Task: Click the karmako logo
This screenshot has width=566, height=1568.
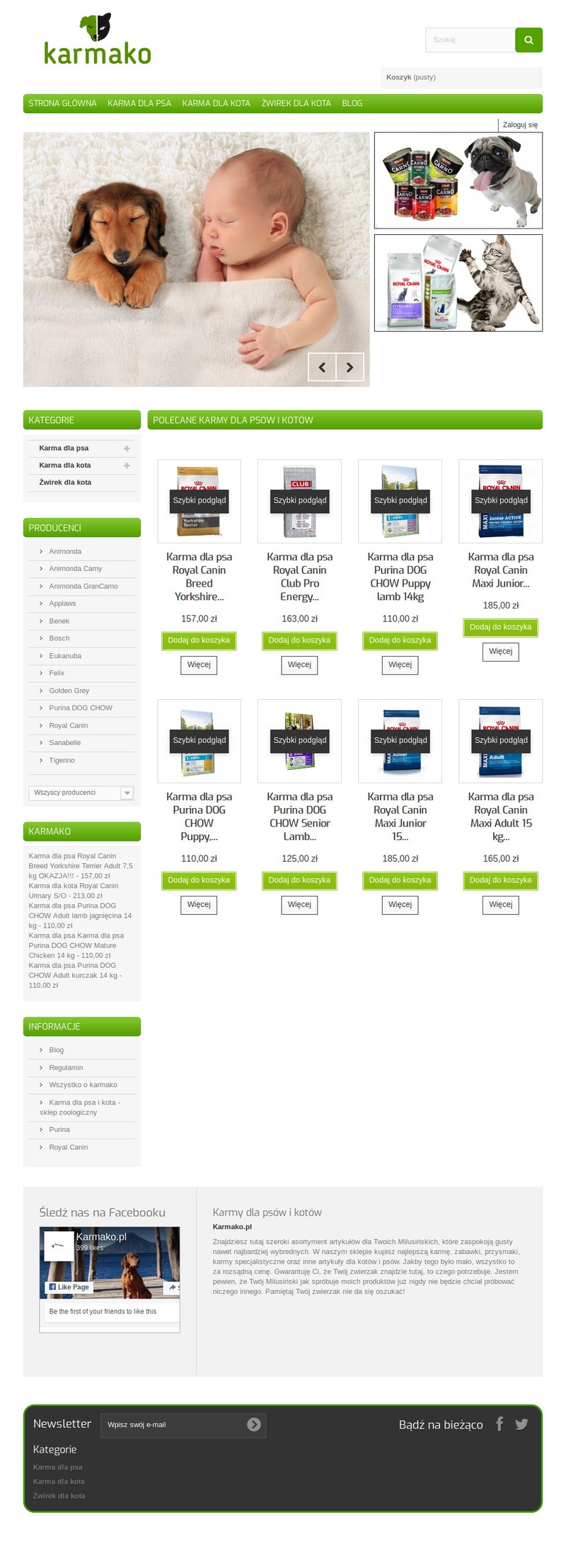Action: point(98,40)
